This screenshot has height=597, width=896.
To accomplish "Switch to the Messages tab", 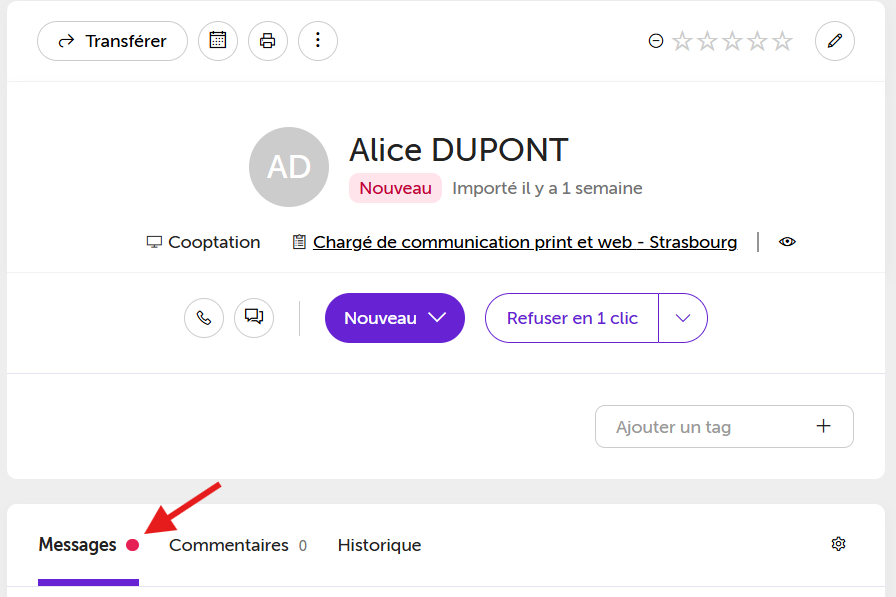I will (x=89, y=546).
